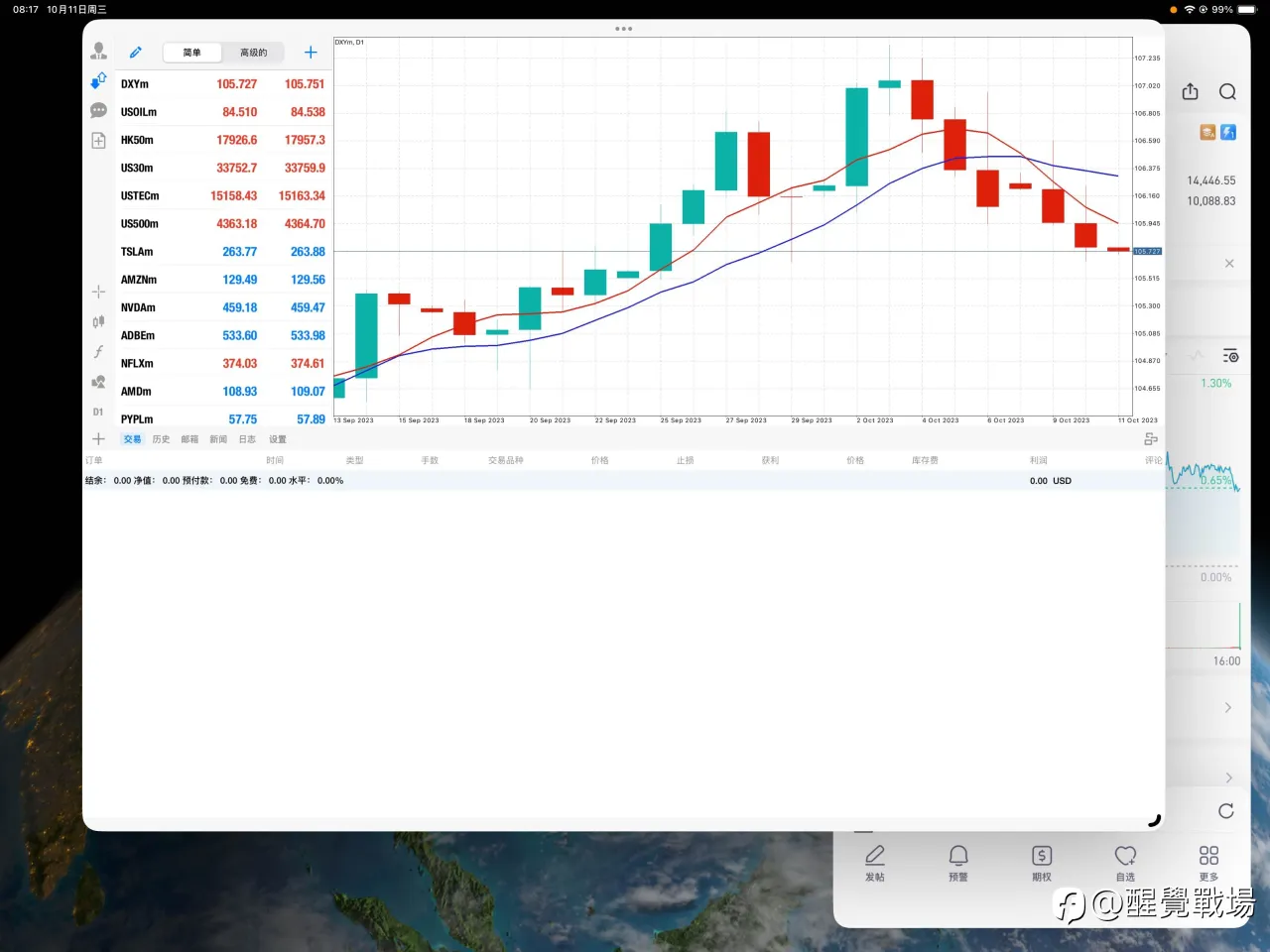Tap the 手数 column header
1270x952 pixels.
(x=430, y=460)
